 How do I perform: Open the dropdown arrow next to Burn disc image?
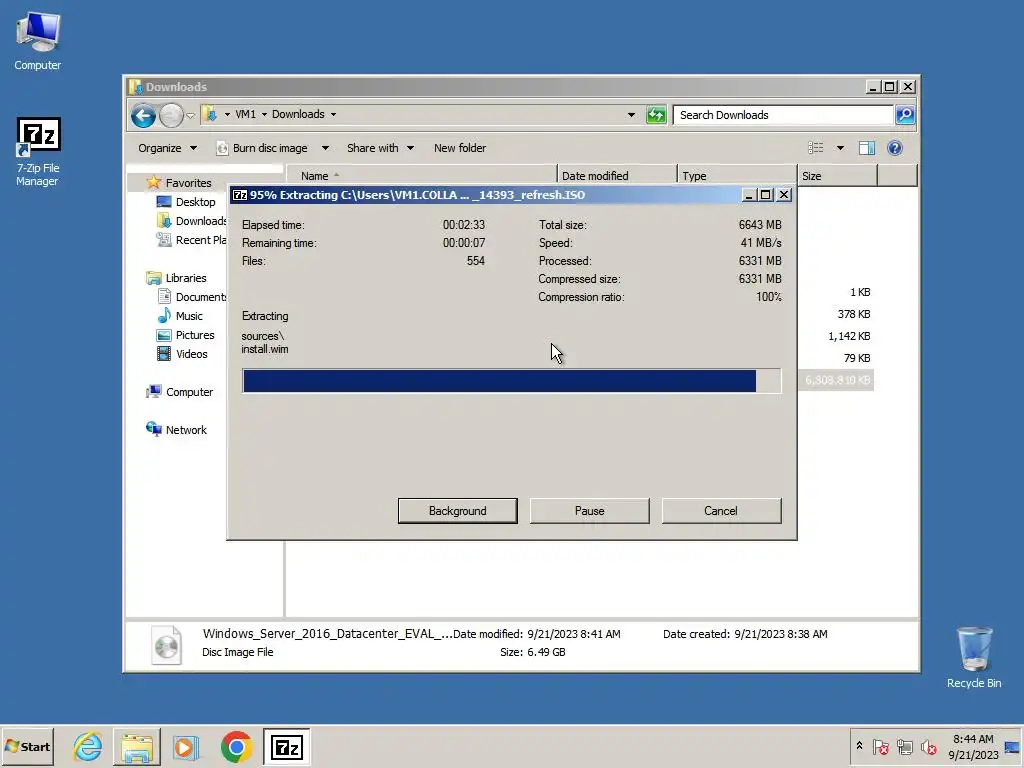[325, 148]
